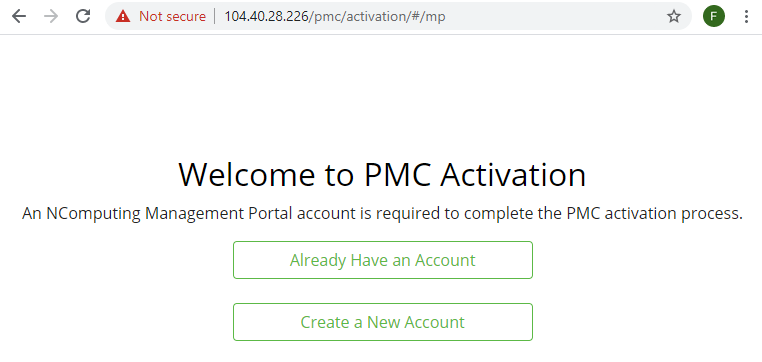The image size is (762, 362).
Task: Bookmark this page with the star icon
Action: click(x=674, y=17)
